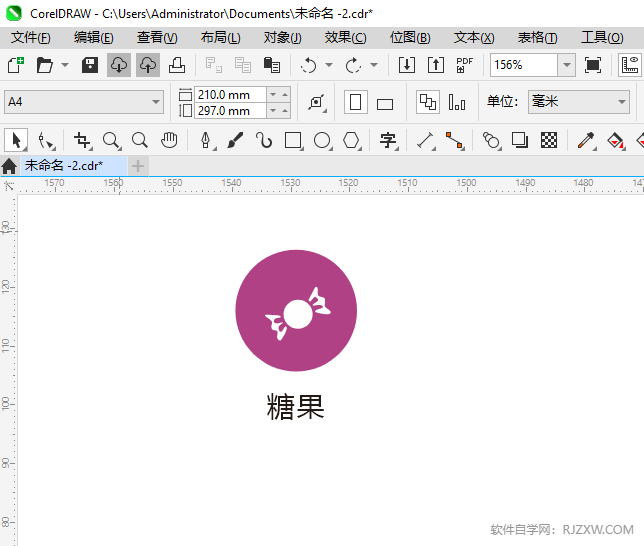This screenshot has width=644, height=546.
Task: Select the Zoom magnifier tool
Action: pyautogui.click(x=111, y=141)
